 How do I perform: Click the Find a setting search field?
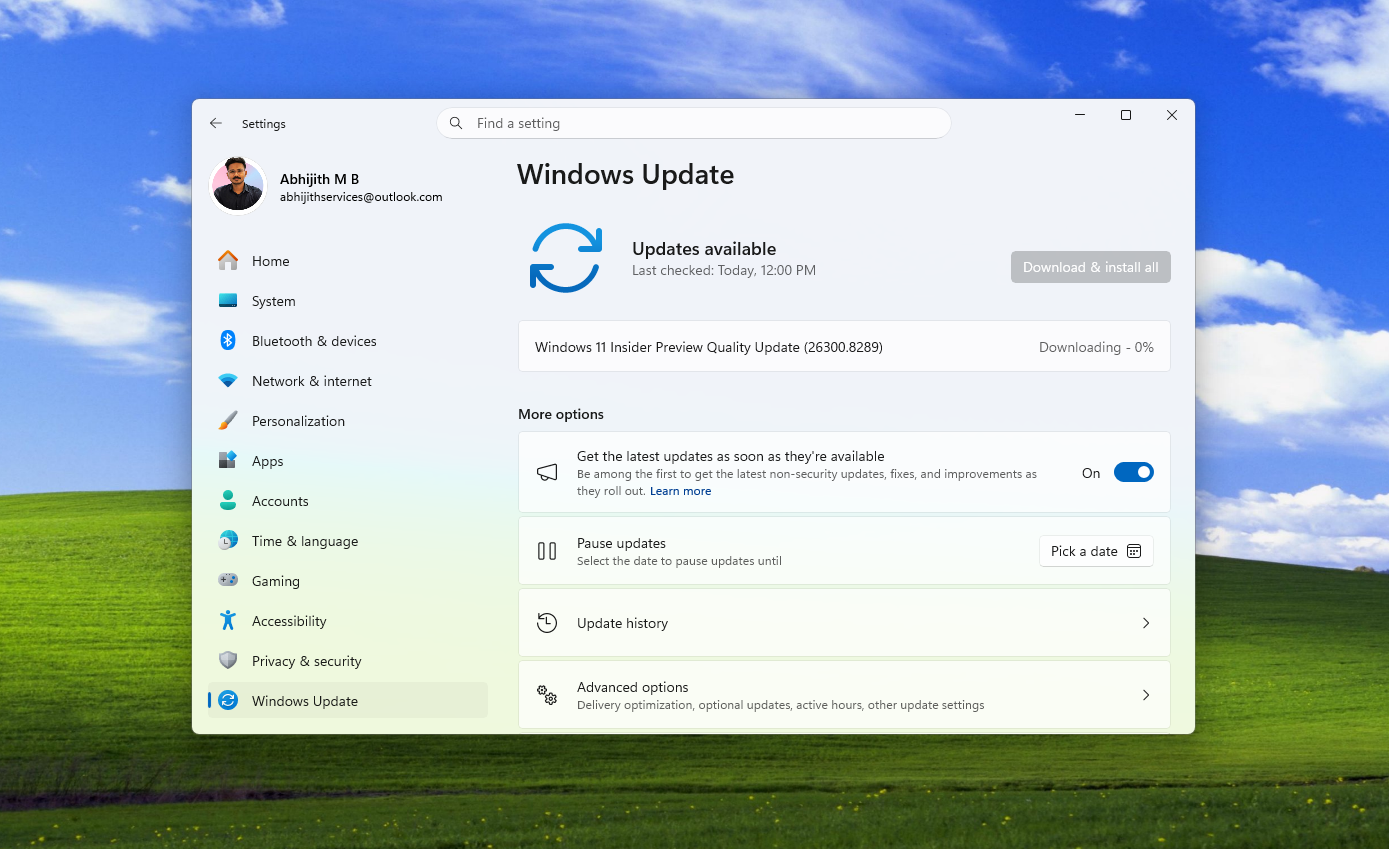[x=693, y=122]
